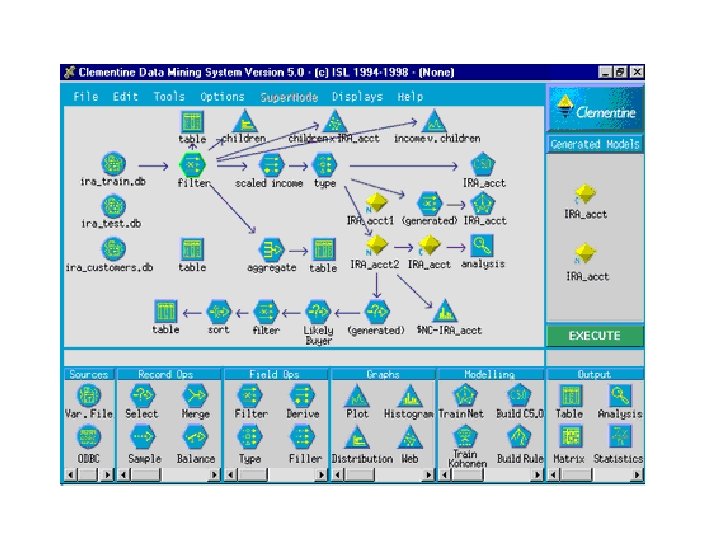Pick the Select record op icon
This screenshot has height=540, width=720.
(x=142, y=395)
